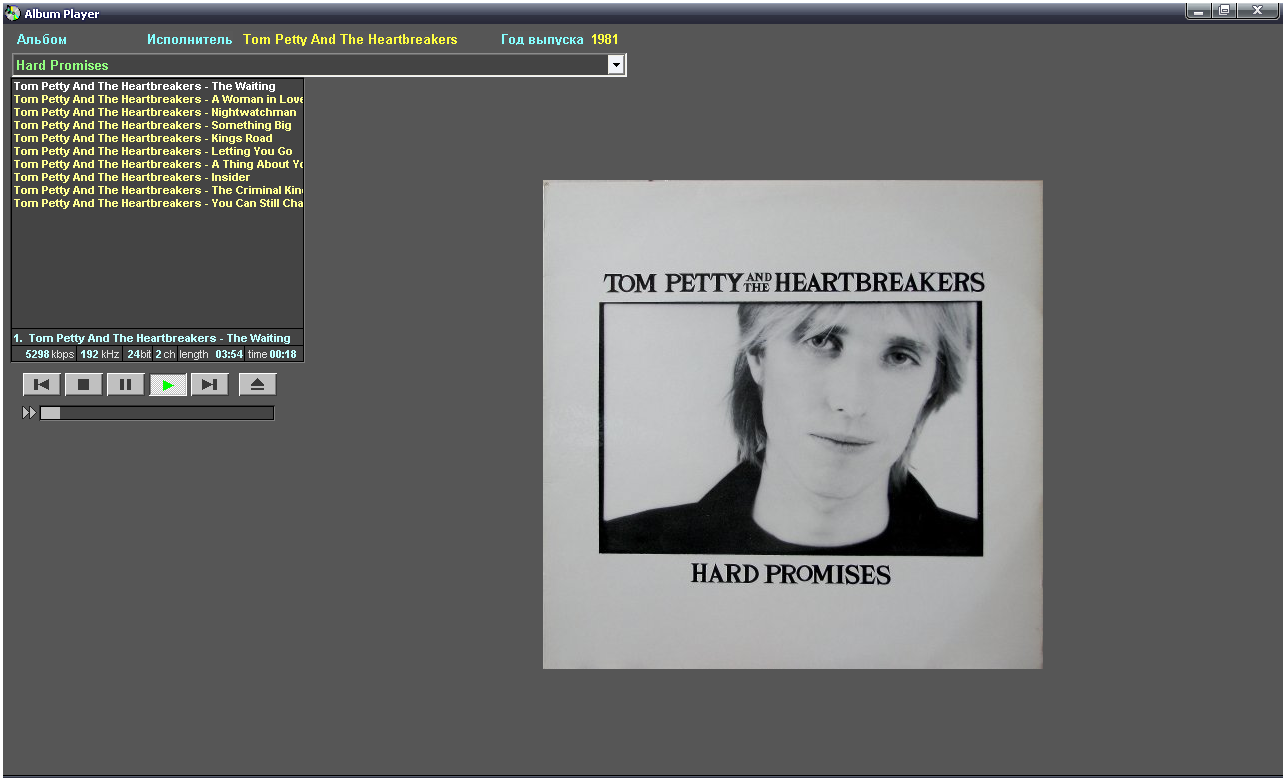Screen dimensions: 1286x778
Task: Select the track A Thing About You
Action: coord(158,164)
